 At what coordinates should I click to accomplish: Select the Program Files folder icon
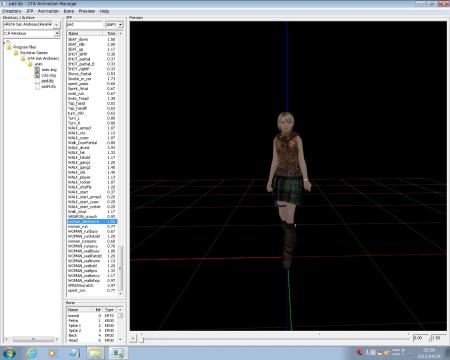[9, 47]
